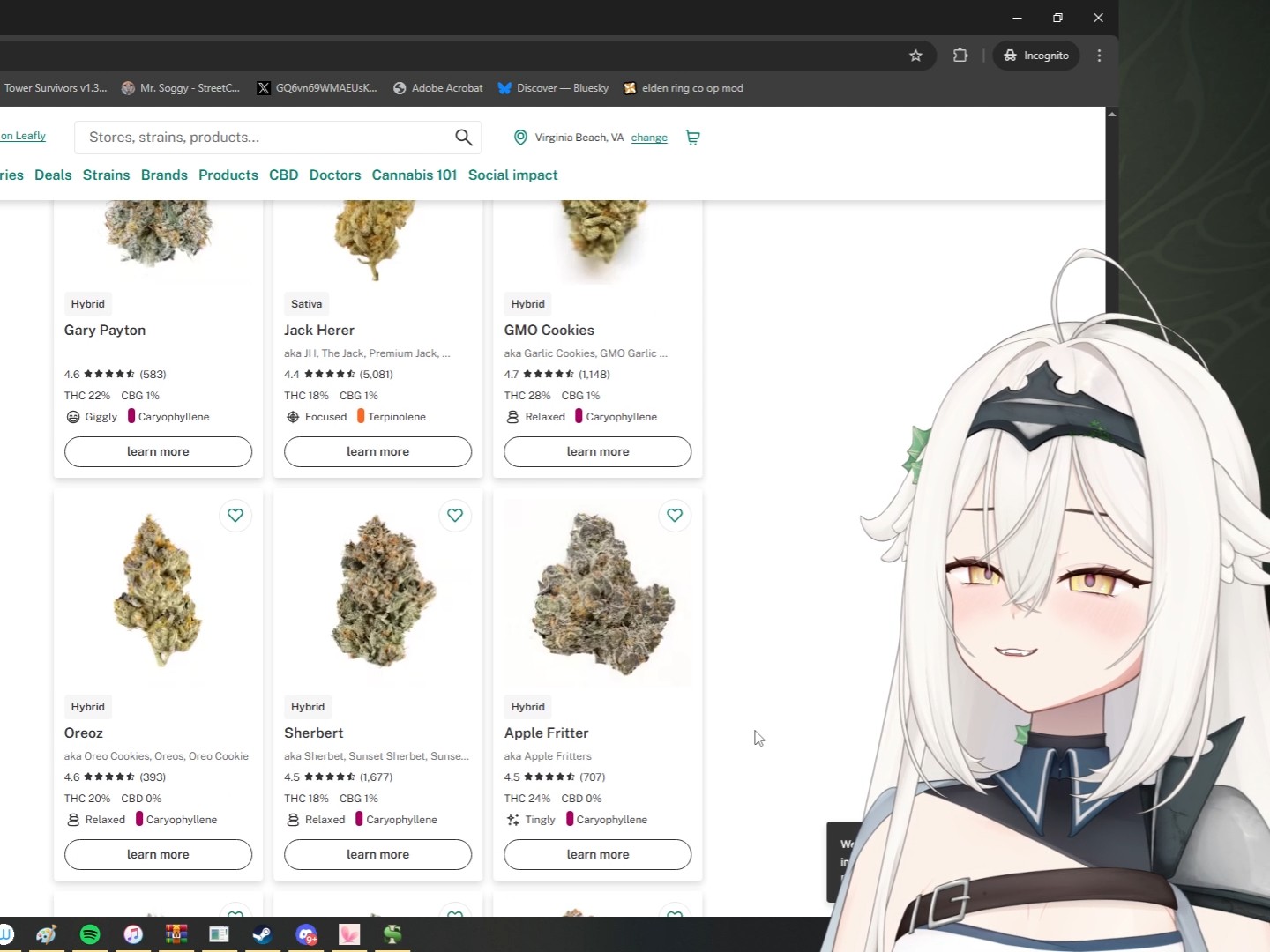This screenshot has width=1270, height=952.
Task: Click learn more for Jack Herer
Action: click(377, 451)
